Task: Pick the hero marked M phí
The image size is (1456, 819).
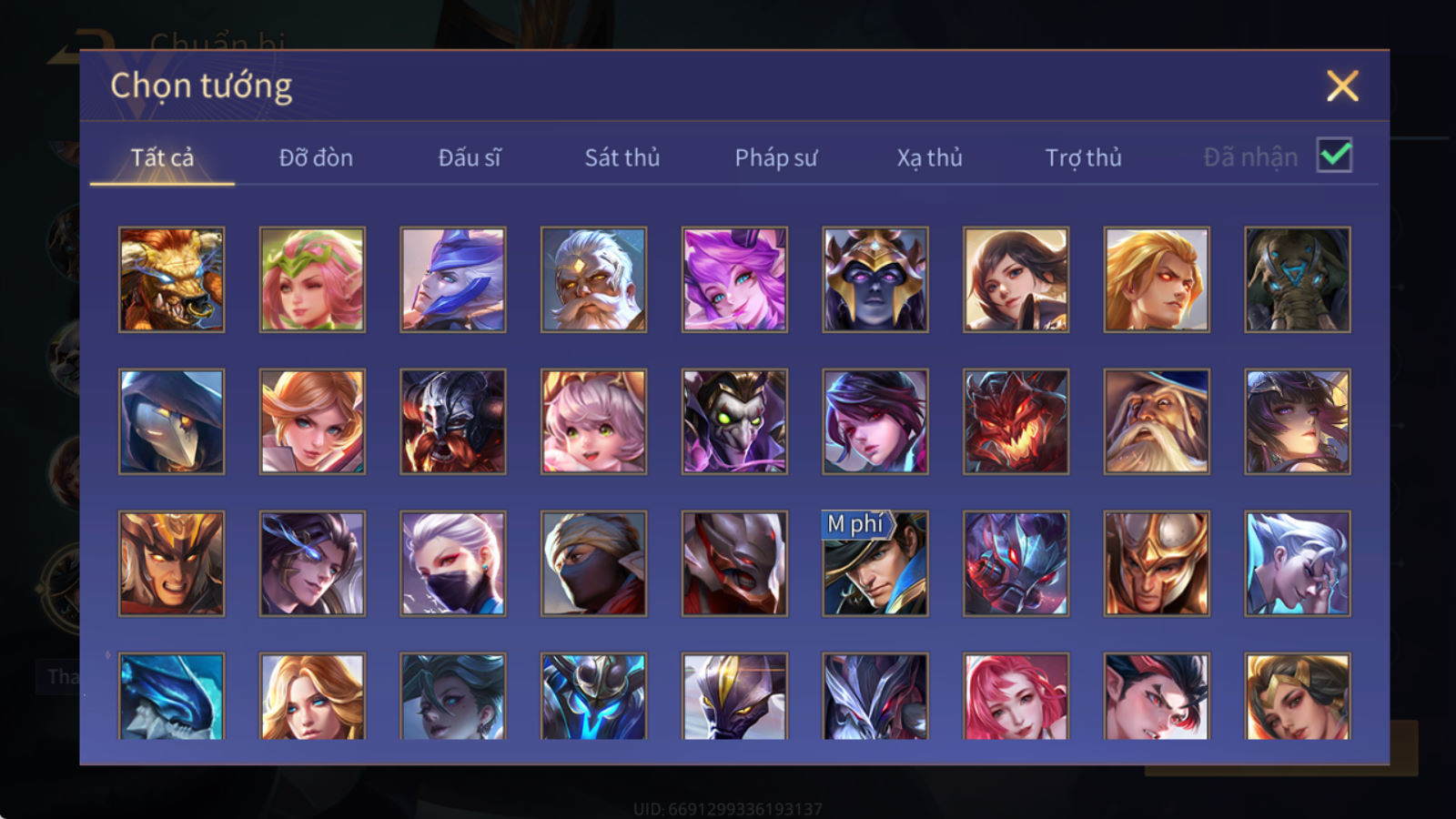Action: click(875, 563)
